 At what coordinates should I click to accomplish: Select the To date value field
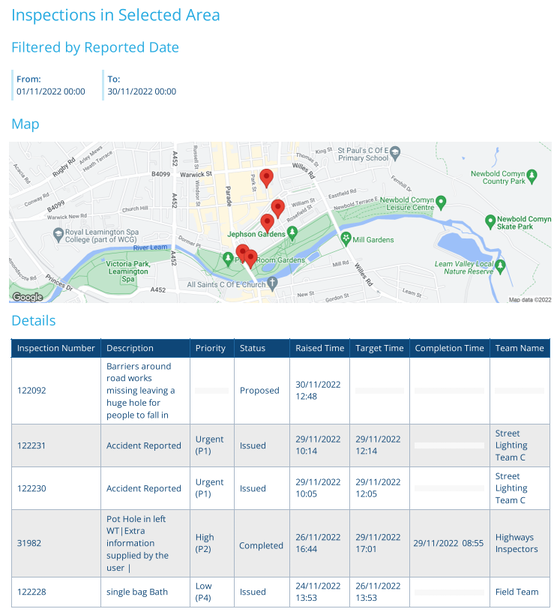click(142, 91)
